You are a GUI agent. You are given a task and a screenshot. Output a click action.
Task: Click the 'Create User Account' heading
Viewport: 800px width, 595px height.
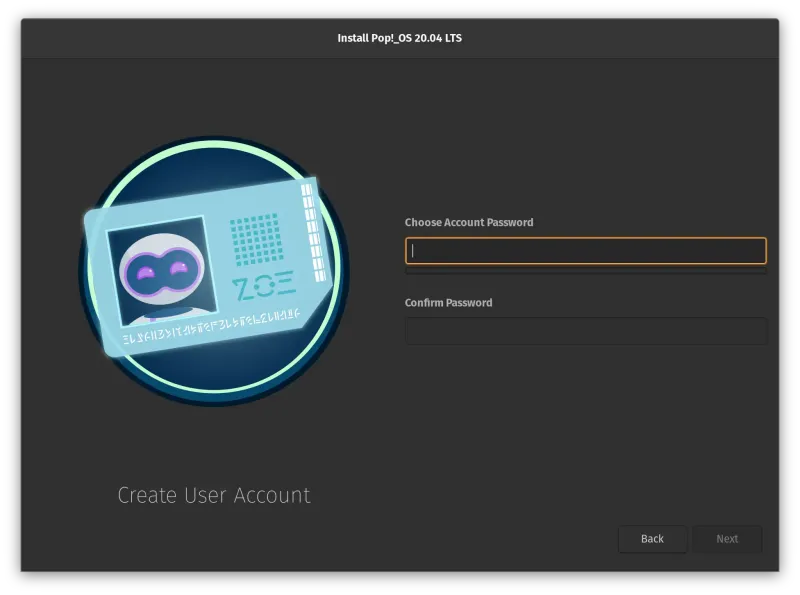214,495
